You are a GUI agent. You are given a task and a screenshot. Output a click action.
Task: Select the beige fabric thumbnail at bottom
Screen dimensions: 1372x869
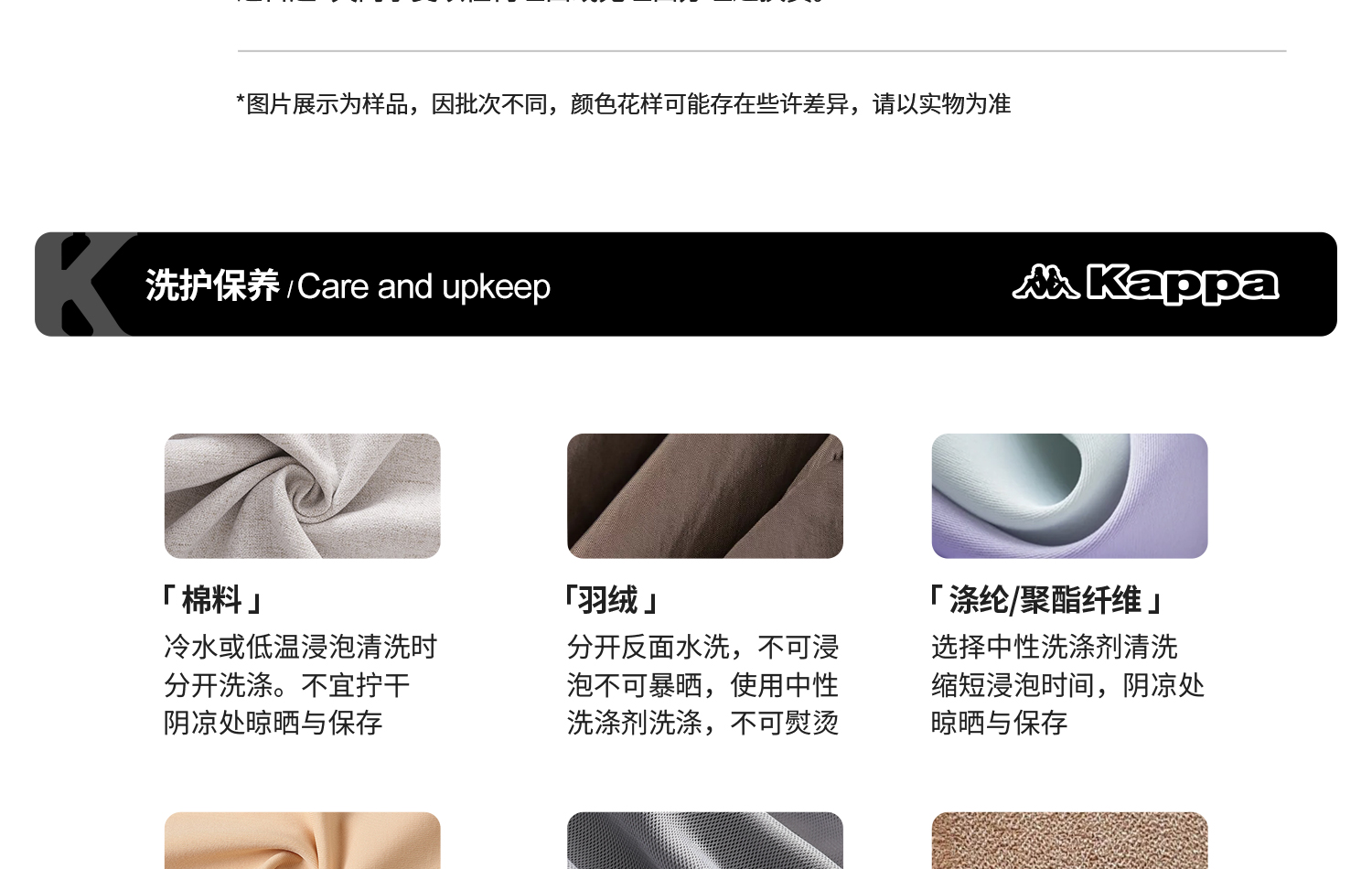(303, 841)
